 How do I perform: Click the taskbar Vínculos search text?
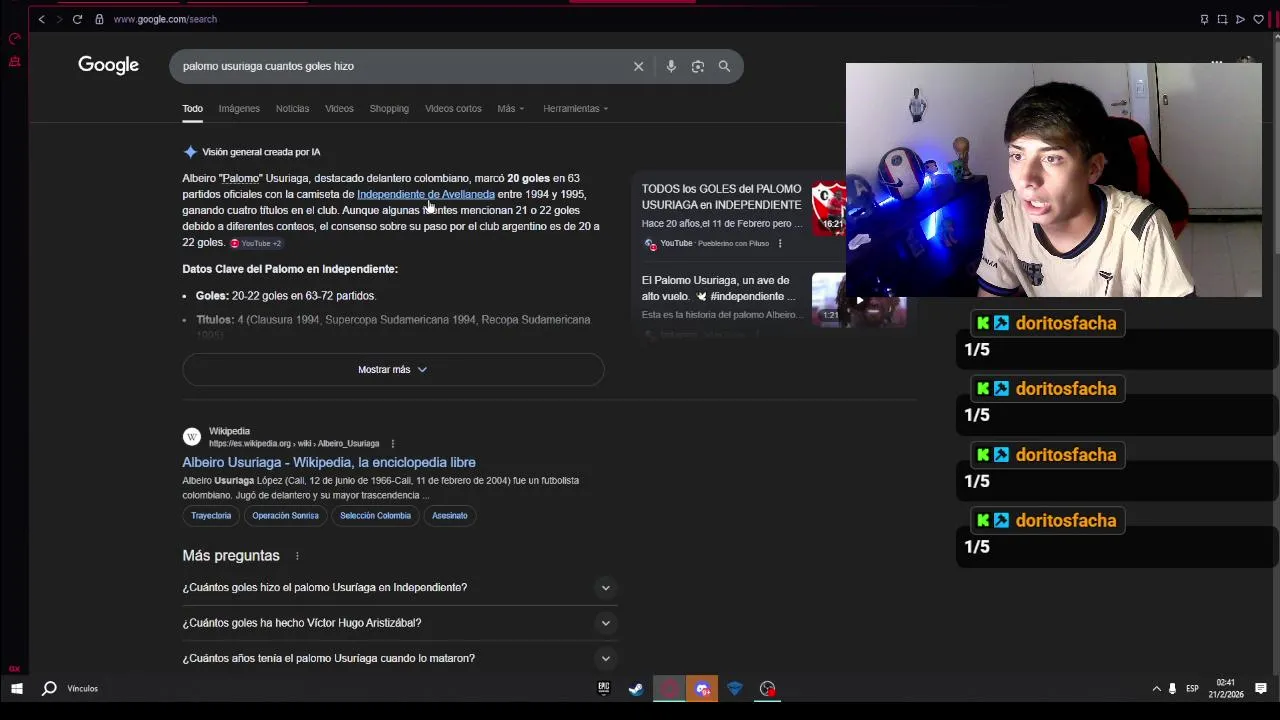click(x=82, y=688)
